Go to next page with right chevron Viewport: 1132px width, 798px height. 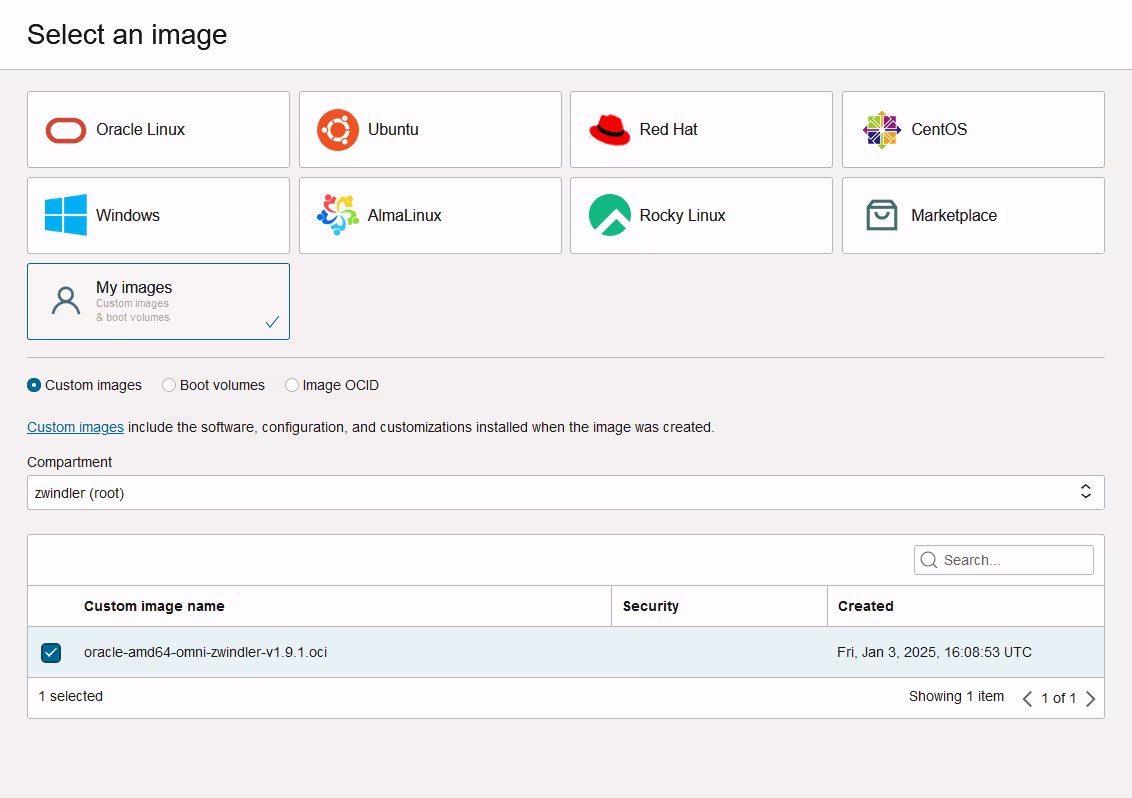coord(1091,699)
